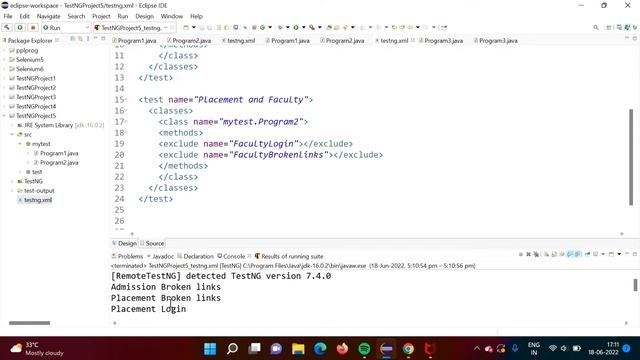Expand the test-output folder node
The width and height of the screenshot is (640, 360).
[x=12, y=191]
